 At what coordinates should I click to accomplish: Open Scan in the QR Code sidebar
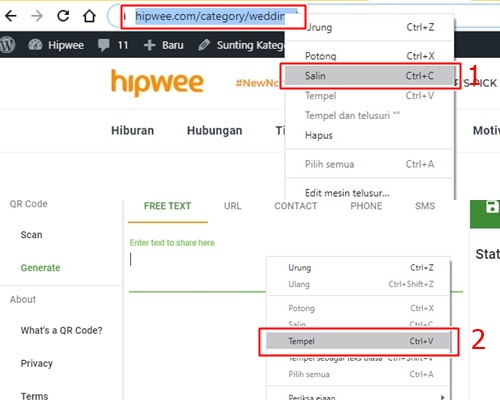point(31,235)
